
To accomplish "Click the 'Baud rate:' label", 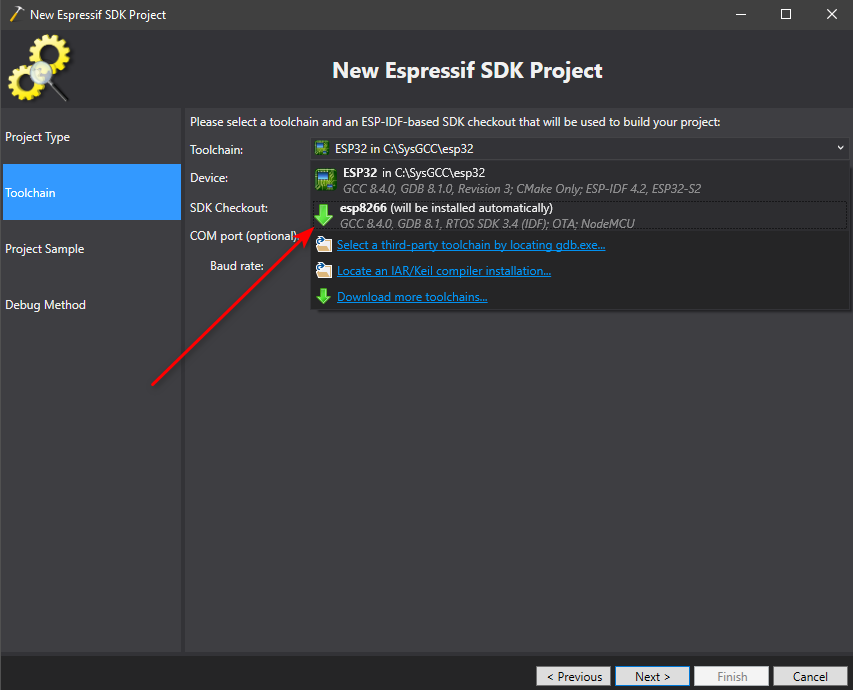I will (x=237, y=266).
